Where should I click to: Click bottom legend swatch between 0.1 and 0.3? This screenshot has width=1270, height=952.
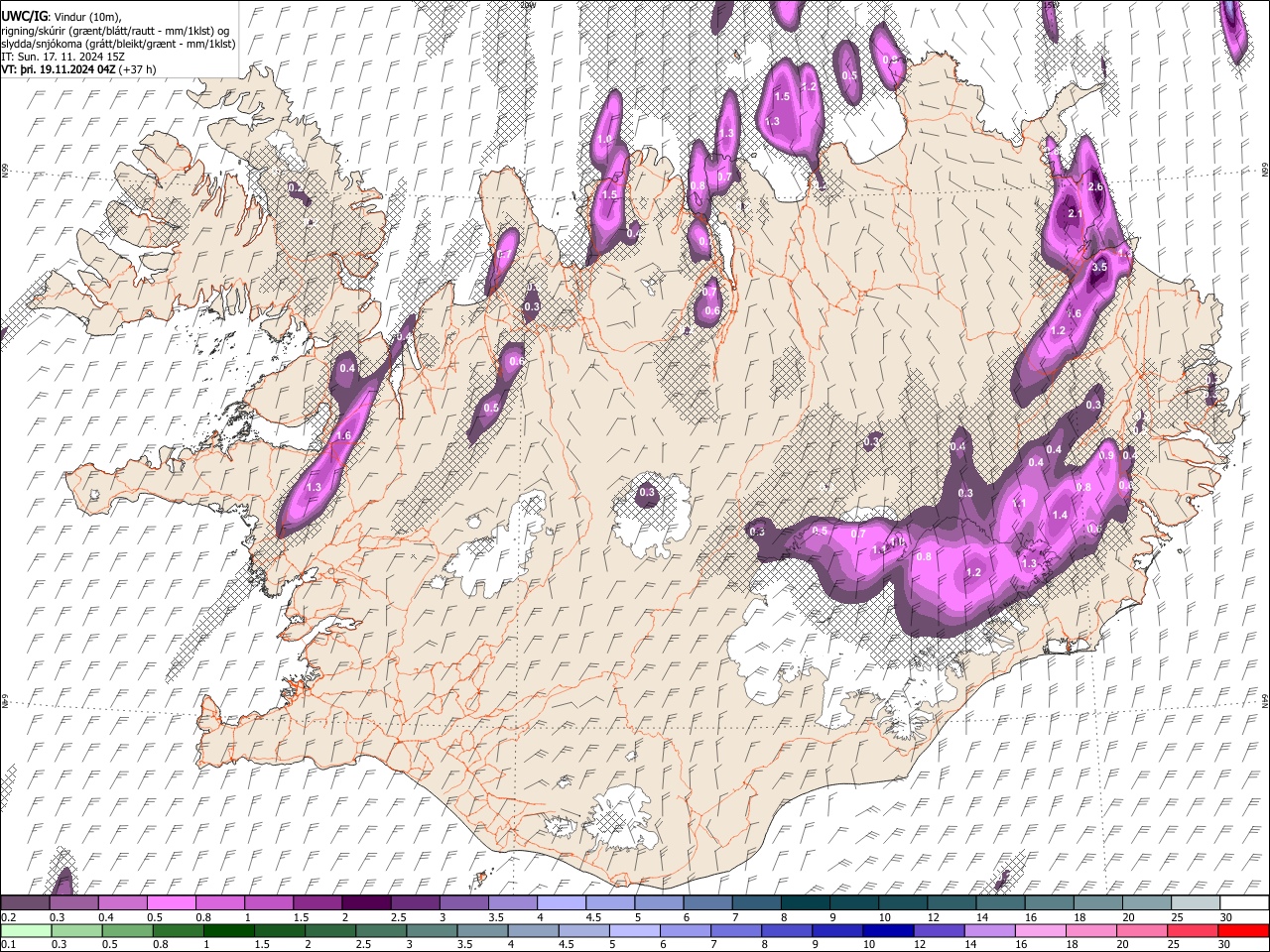coord(25,929)
